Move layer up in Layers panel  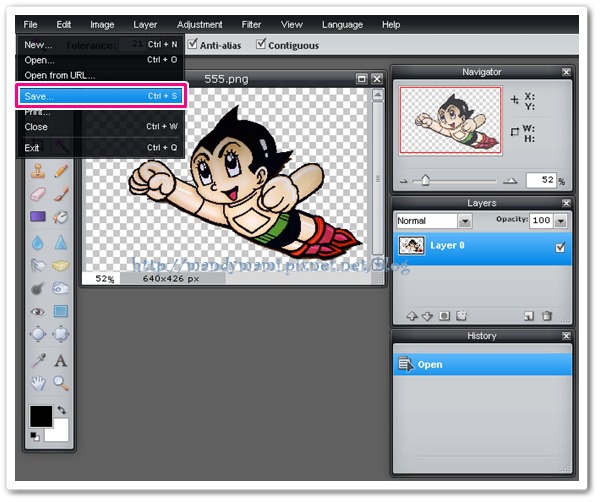point(412,316)
